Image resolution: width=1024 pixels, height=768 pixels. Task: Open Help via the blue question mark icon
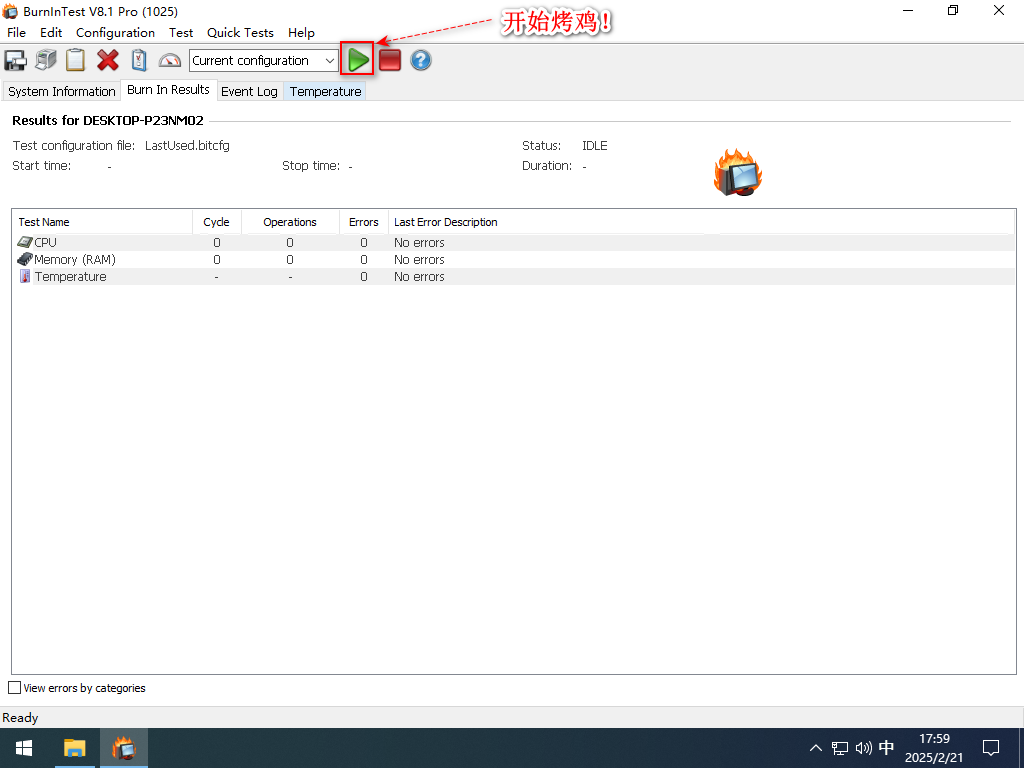coord(420,60)
